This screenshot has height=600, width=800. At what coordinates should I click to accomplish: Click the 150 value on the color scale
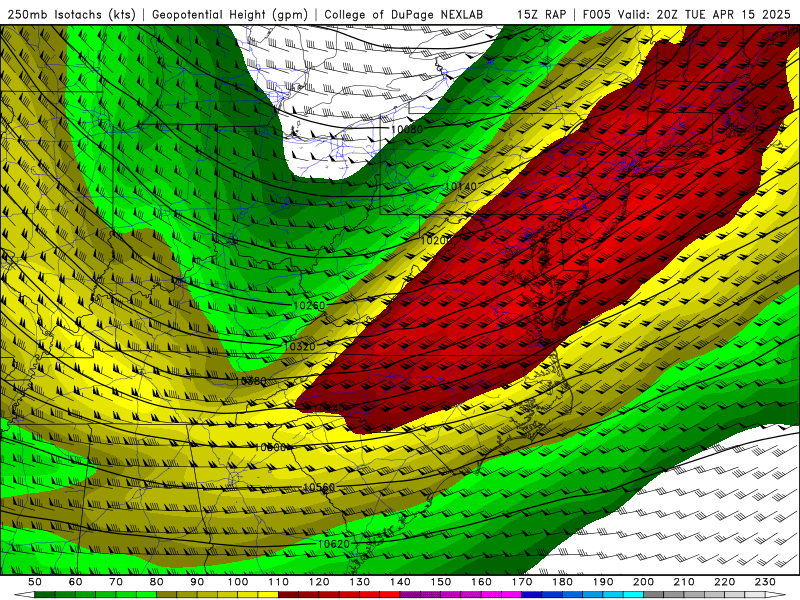tap(440, 582)
